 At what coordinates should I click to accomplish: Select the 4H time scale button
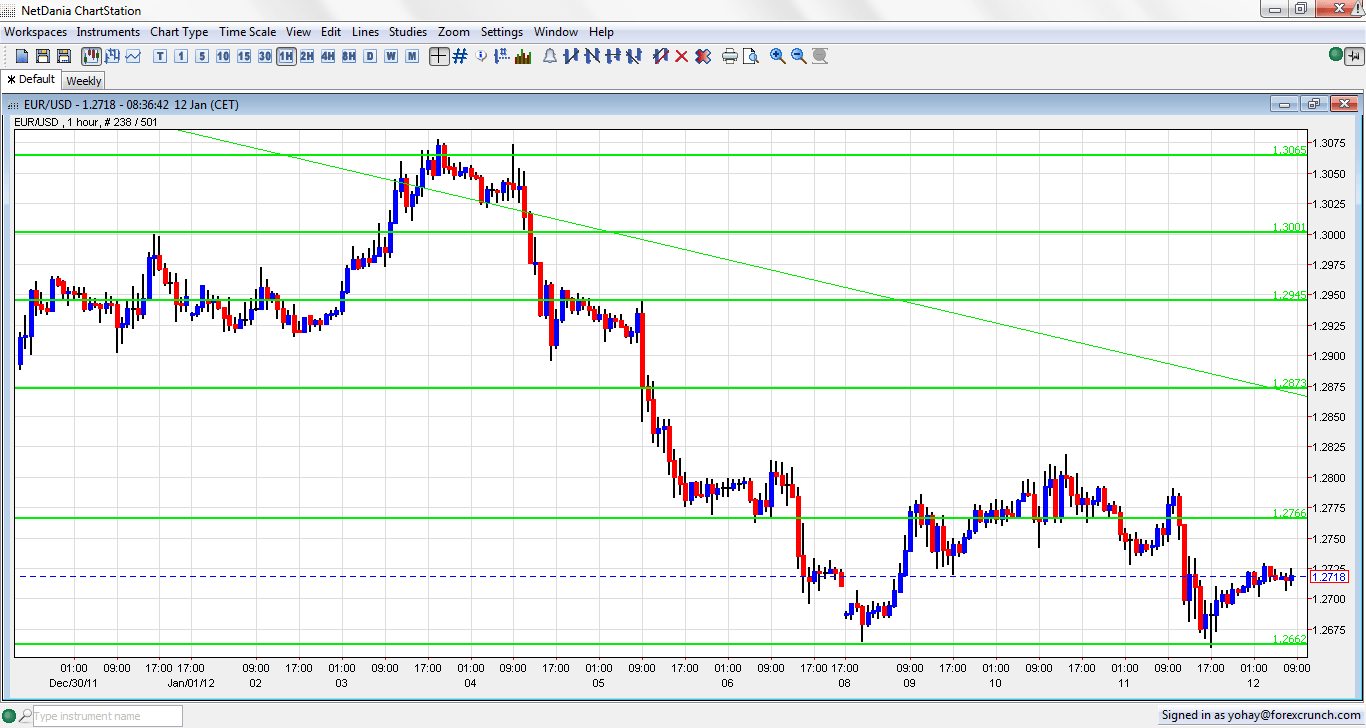click(328, 56)
